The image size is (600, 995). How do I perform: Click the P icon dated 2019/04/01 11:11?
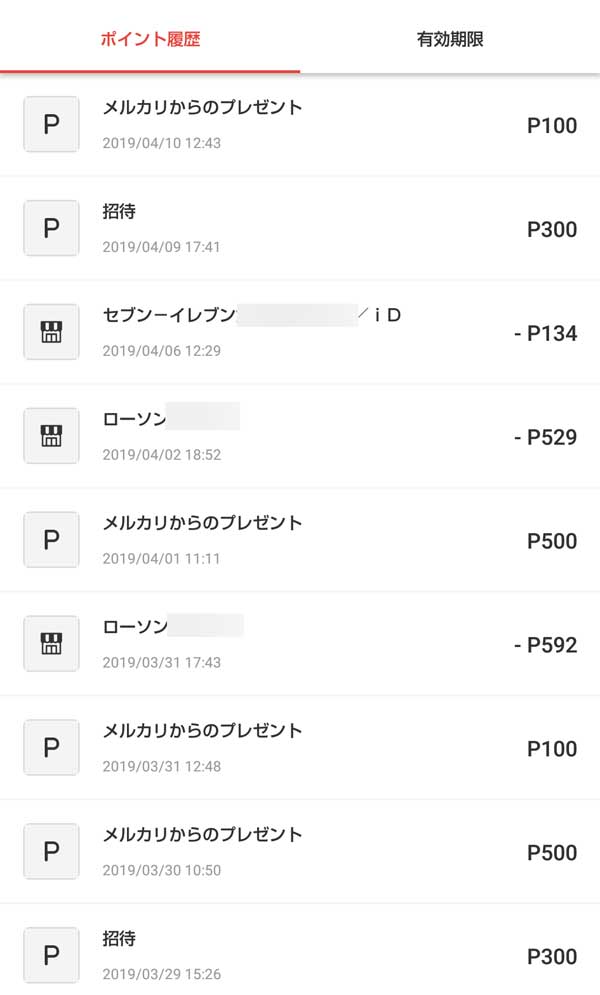(51, 541)
